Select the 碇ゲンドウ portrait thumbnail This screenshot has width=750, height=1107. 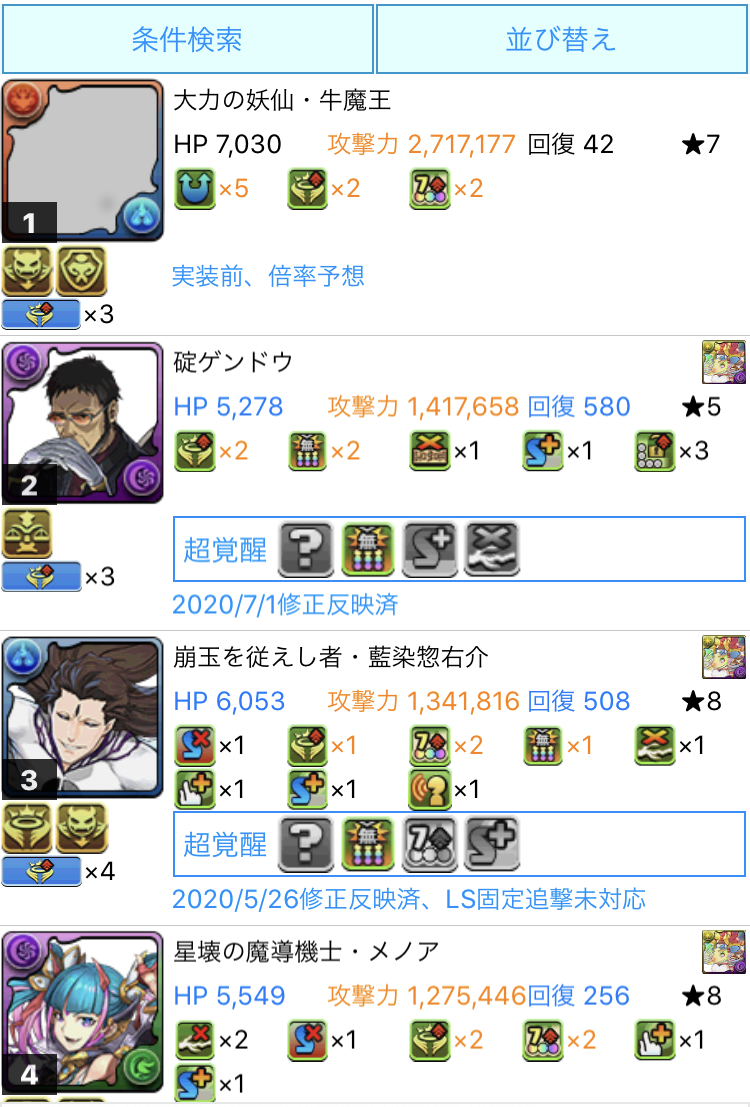83,423
